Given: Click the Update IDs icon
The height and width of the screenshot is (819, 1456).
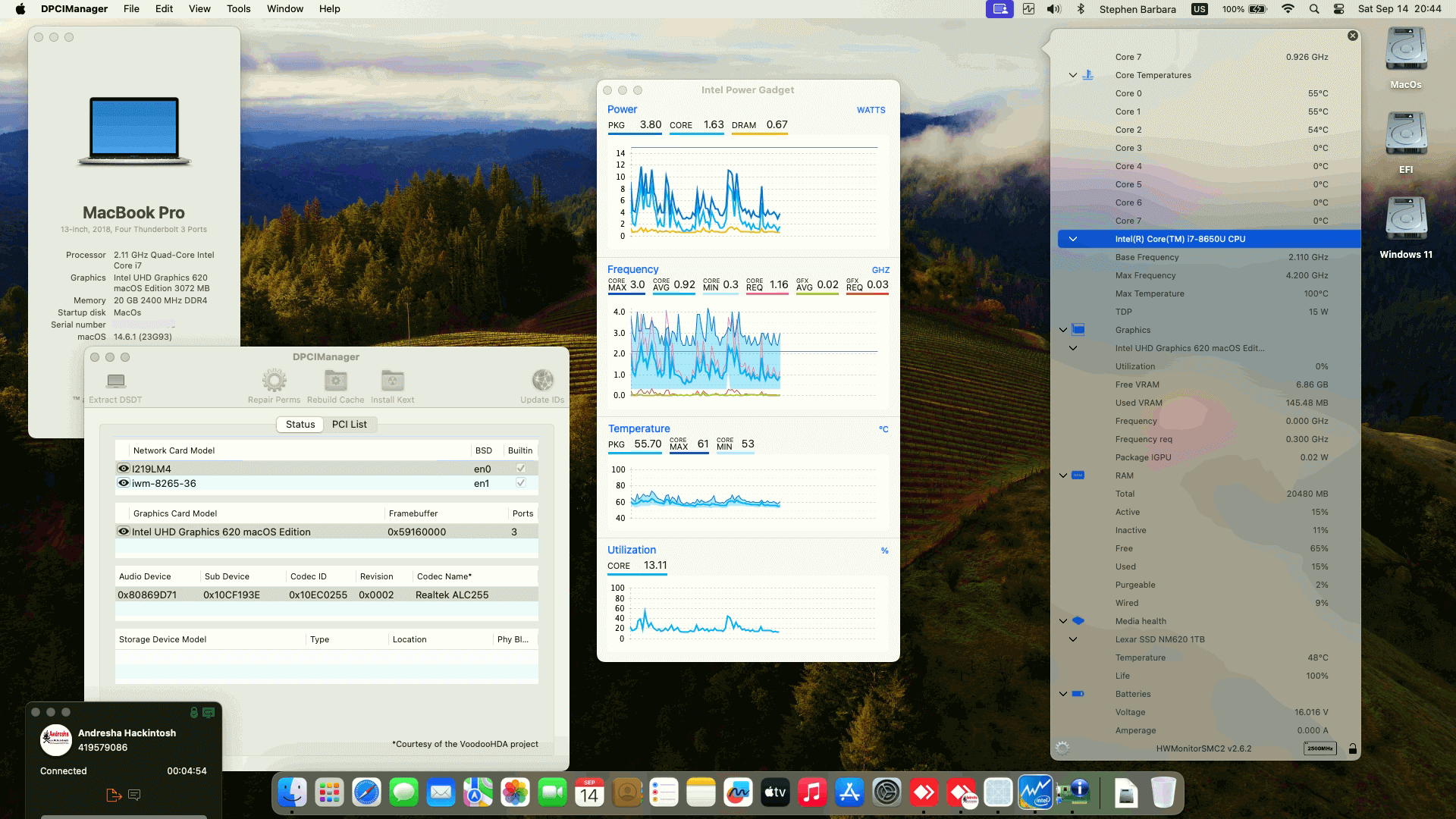Looking at the screenshot, I should point(541,381).
